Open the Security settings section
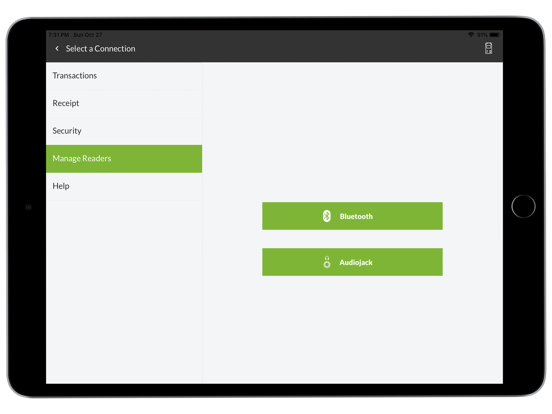 [124, 131]
